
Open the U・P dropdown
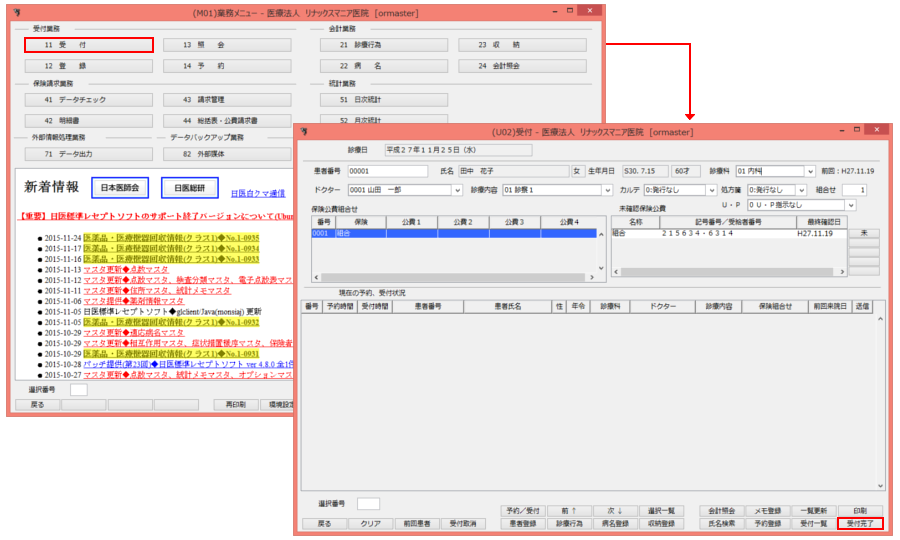pos(850,205)
